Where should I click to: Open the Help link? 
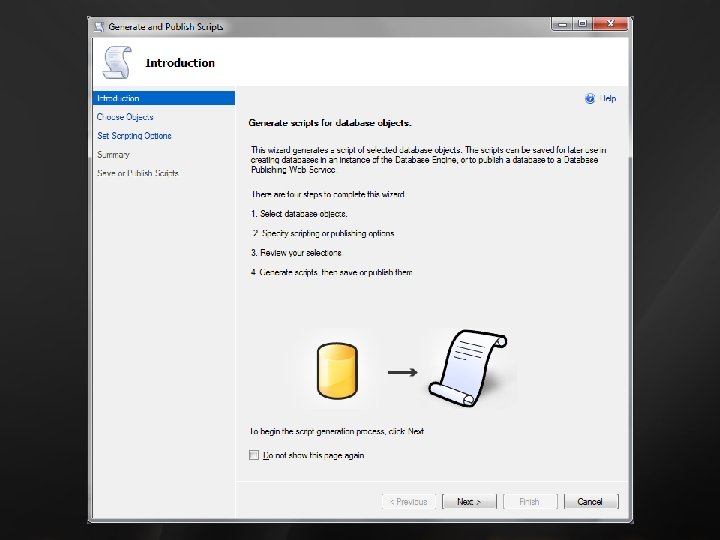point(608,98)
